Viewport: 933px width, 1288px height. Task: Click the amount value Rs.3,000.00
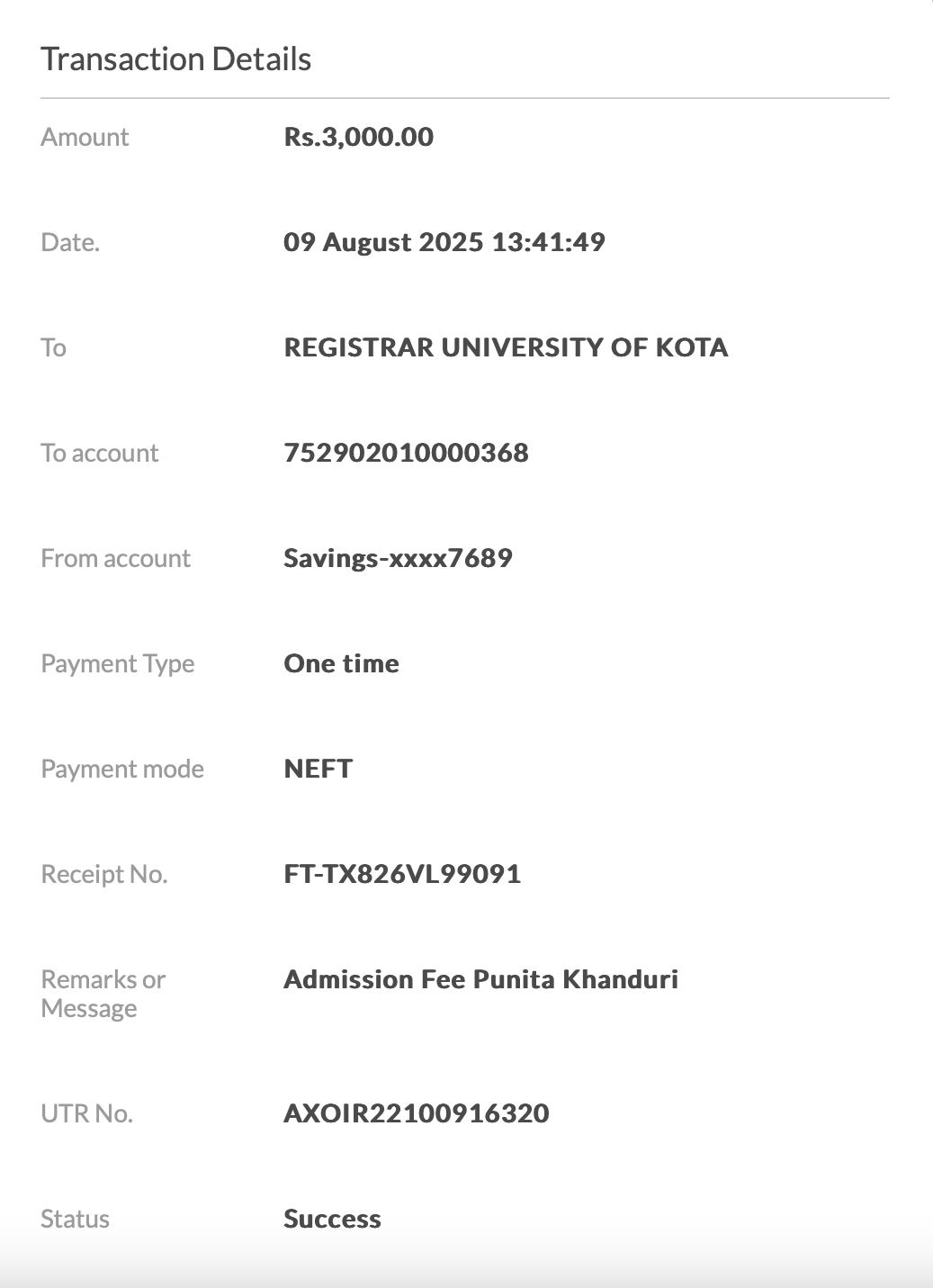tap(358, 137)
